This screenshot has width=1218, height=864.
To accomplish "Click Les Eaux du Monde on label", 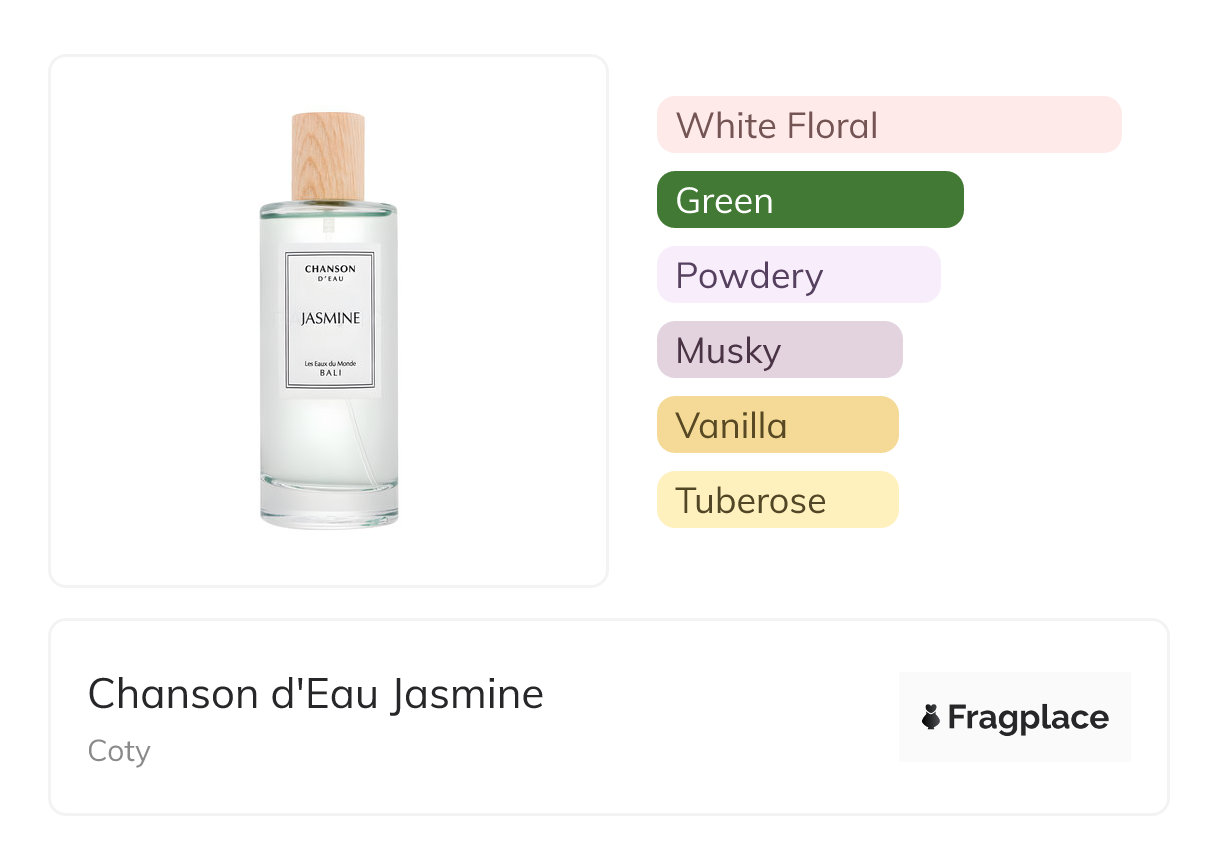I will coord(330,362).
